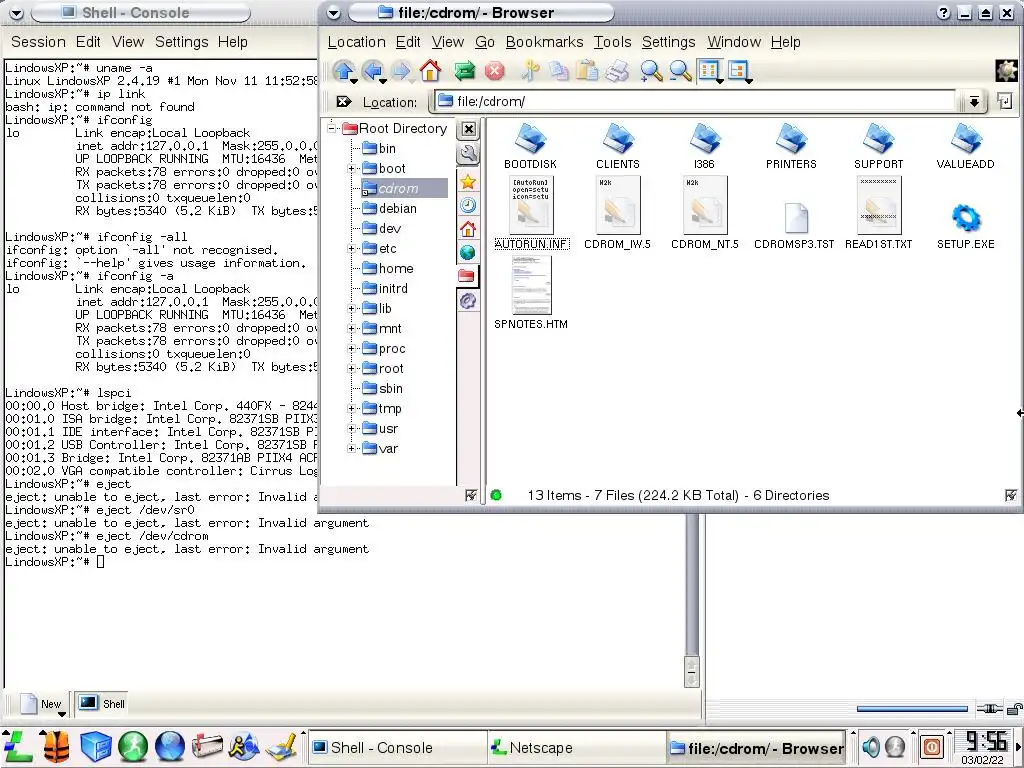Open the SETUP.EXE gear icon
The image size is (1024, 768).
pyautogui.click(x=965, y=217)
